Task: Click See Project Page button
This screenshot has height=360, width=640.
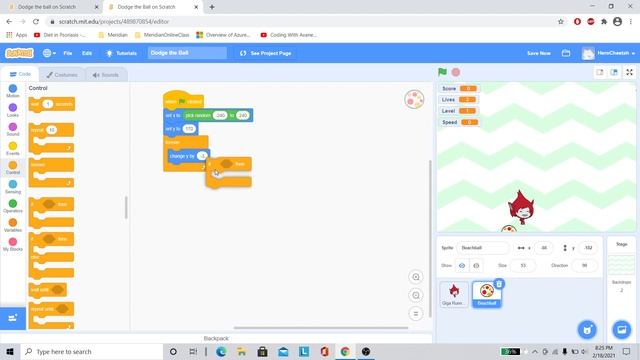Action: pyautogui.click(x=266, y=53)
